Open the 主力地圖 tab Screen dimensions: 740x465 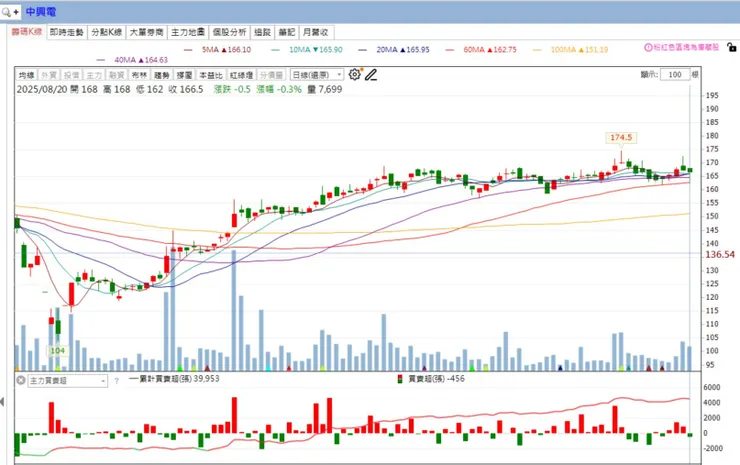(188, 32)
